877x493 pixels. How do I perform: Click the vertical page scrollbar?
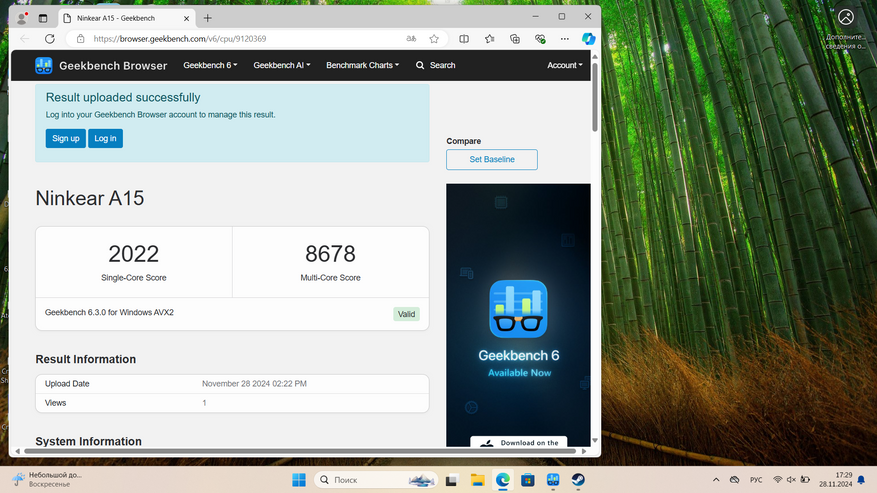pyautogui.click(x=595, y=98)
